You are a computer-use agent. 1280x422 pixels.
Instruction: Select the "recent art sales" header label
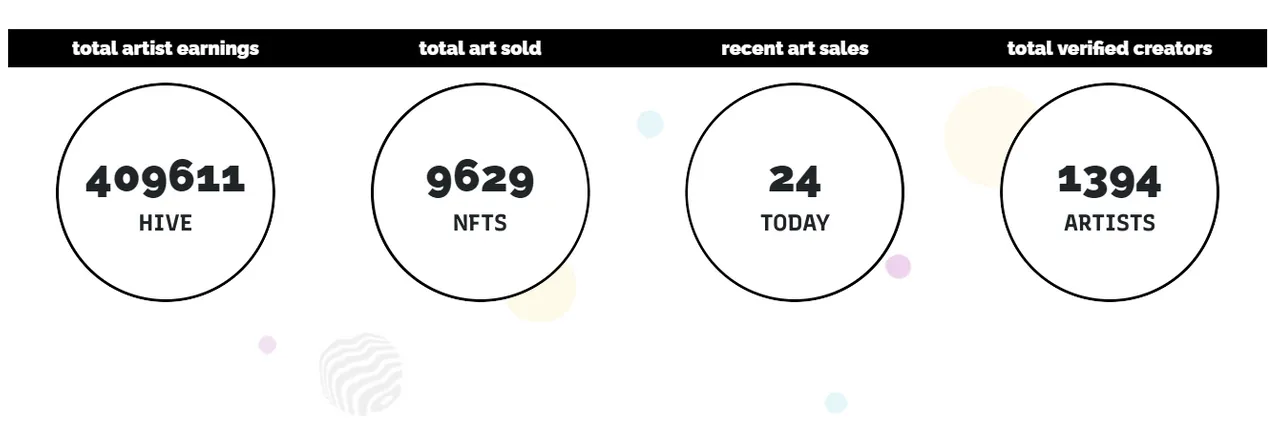[795, 48]
